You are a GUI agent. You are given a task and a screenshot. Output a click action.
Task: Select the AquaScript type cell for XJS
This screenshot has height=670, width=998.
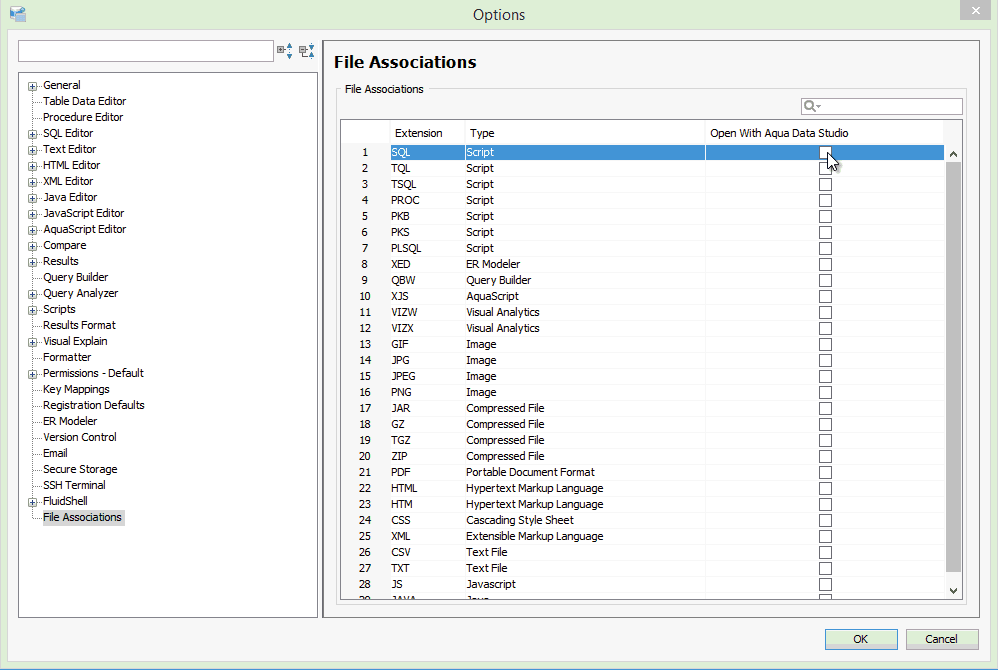pyautogui.click(x=584, y=297)
